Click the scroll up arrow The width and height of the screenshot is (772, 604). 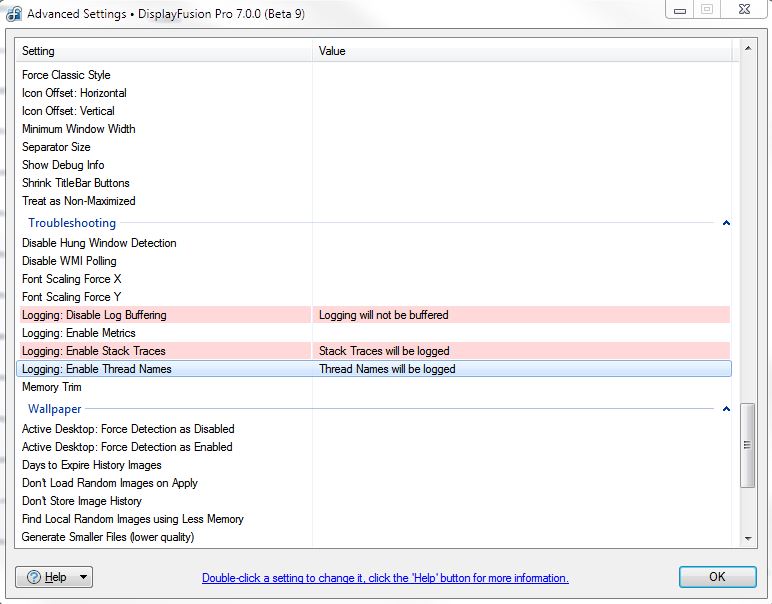click(x=748, y=50)
